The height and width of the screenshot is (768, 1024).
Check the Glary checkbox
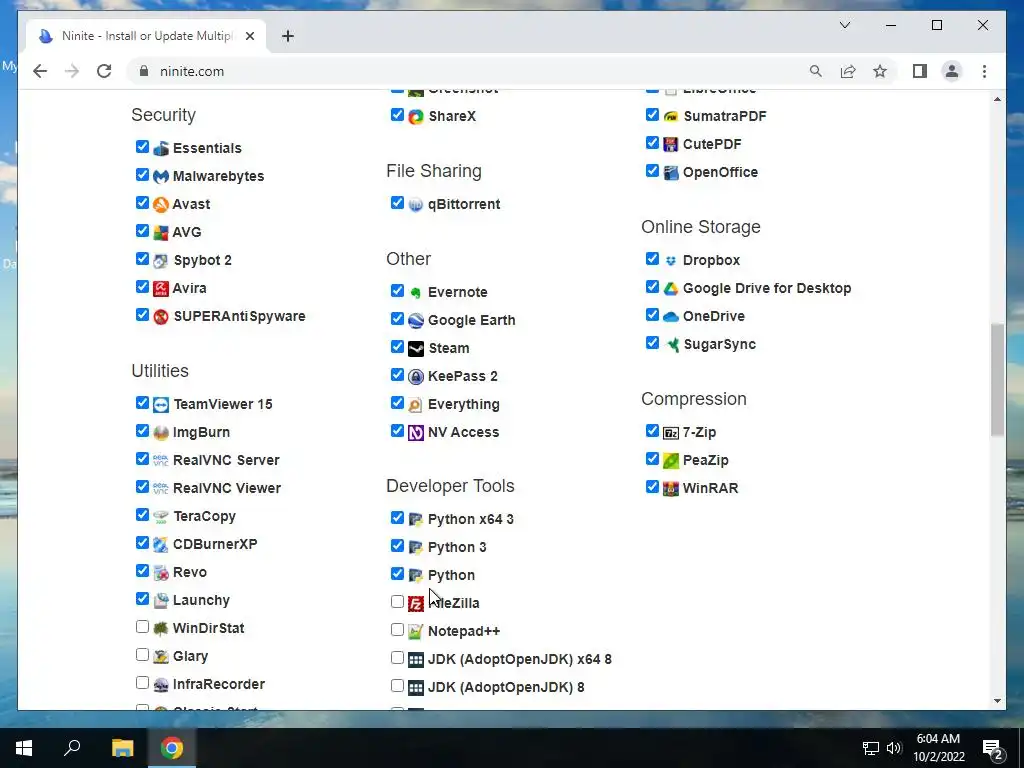(x=142, y=655)
